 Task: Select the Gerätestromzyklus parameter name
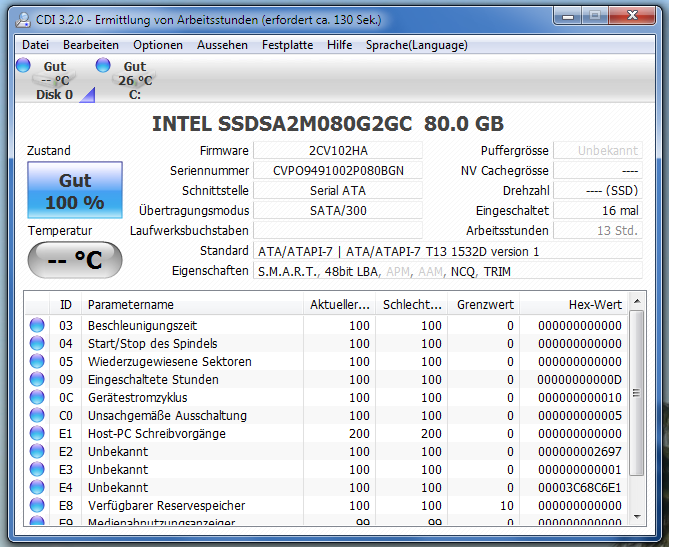pyautogui.click(x=137, y=398)
